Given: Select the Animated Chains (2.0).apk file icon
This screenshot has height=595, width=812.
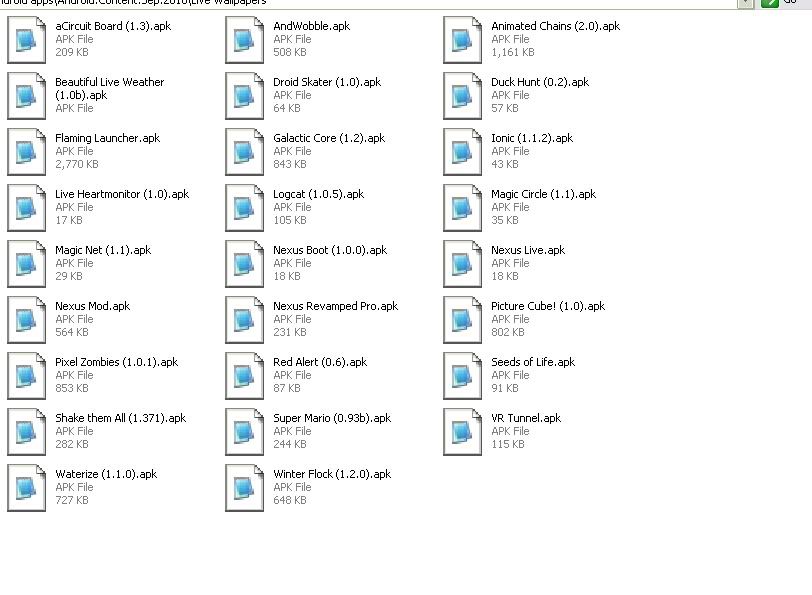Looking at the screenshot, I should 462,40.
